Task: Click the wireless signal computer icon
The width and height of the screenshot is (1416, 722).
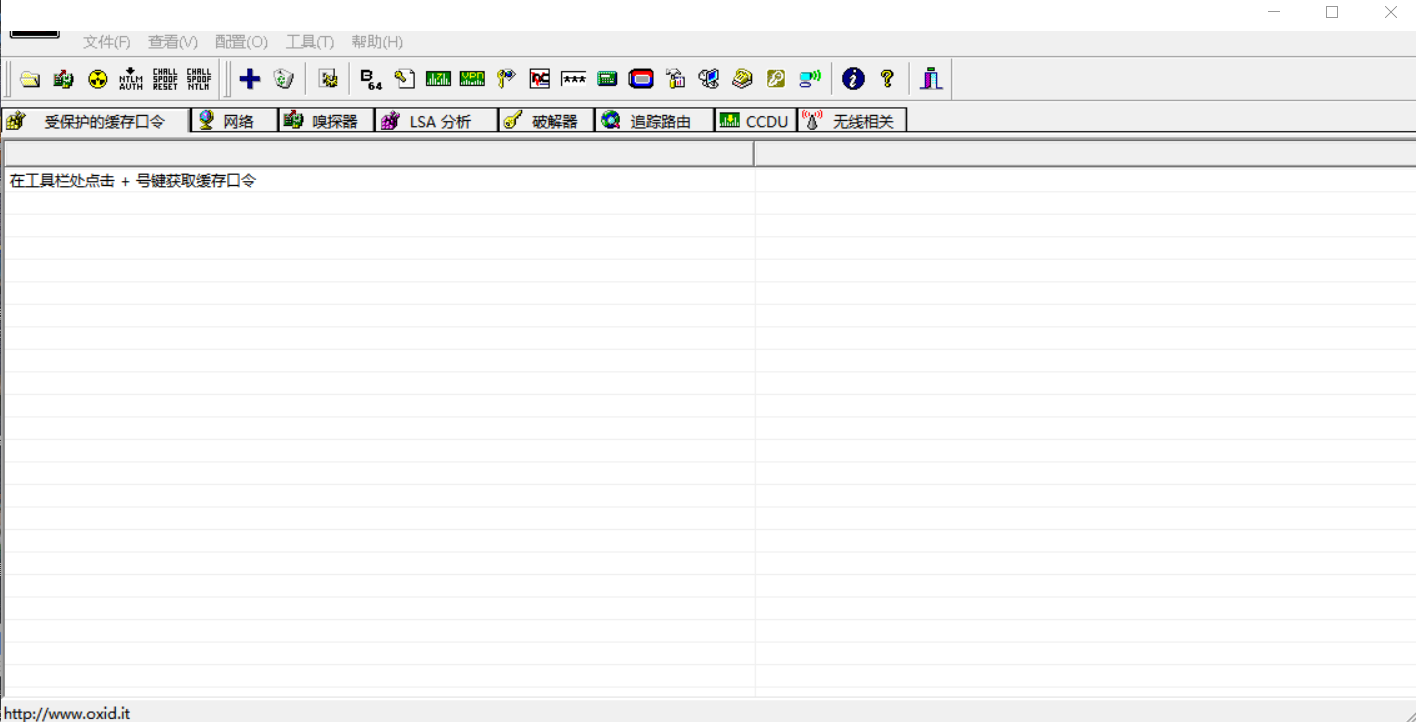Action: tap(810, 79)
